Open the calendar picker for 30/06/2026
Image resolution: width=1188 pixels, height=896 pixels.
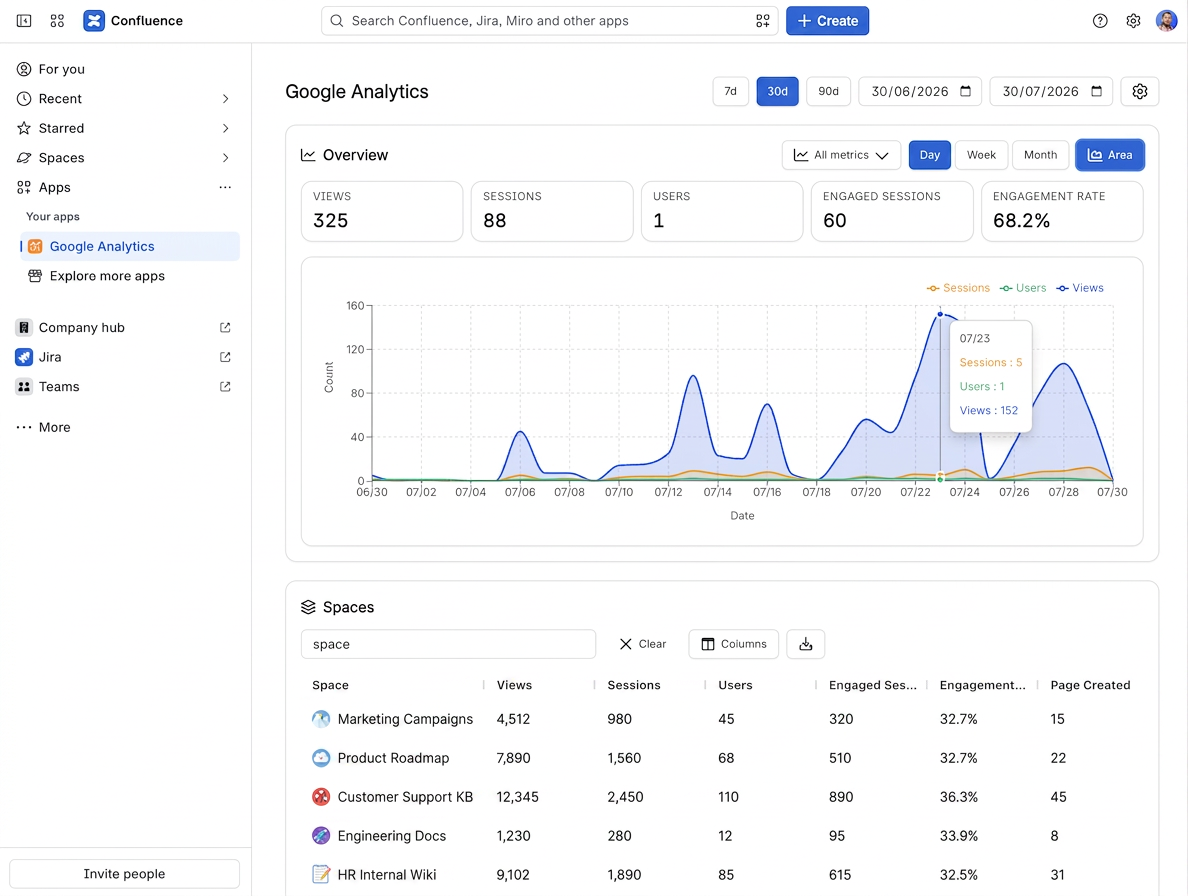[965, 91]
